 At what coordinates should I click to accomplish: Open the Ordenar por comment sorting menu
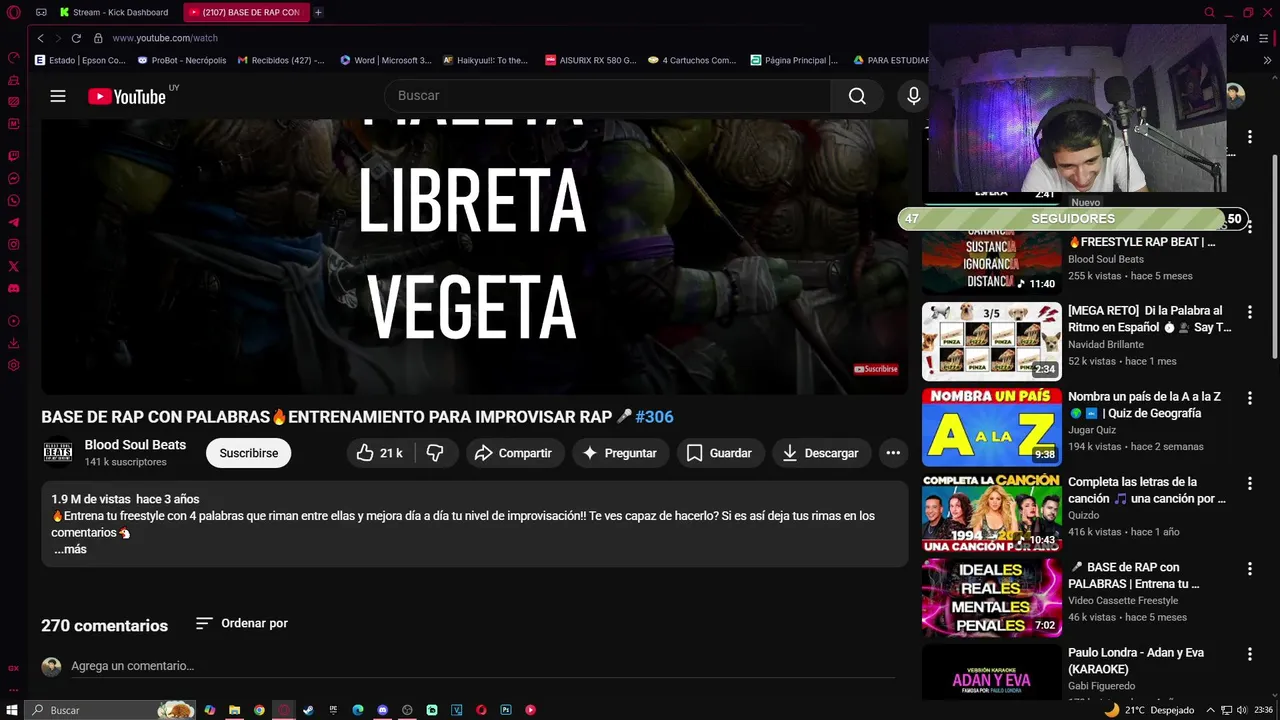coord(242,623)
